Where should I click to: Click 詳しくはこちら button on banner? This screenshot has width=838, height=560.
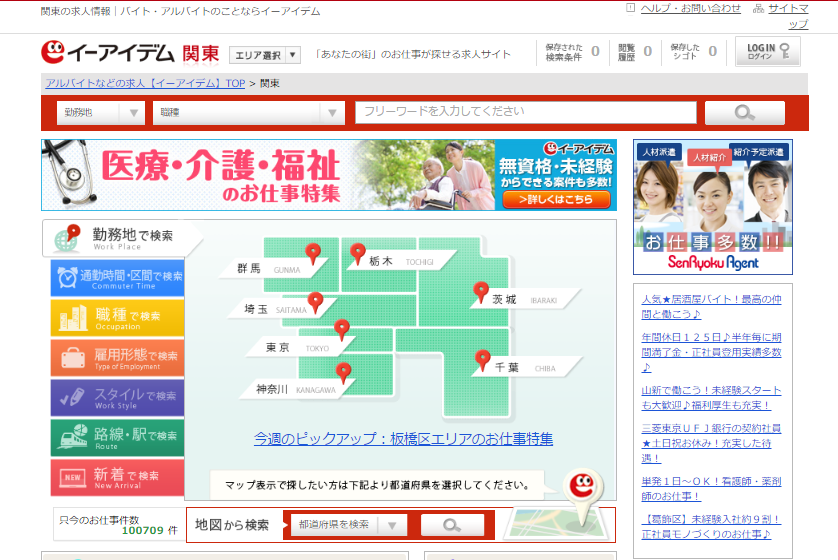coord(556,199)
